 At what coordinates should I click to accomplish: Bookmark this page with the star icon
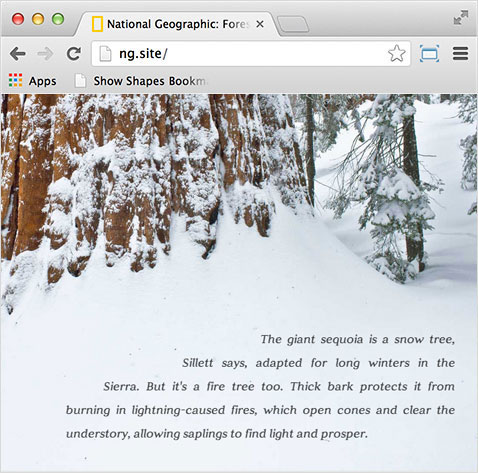397,53
